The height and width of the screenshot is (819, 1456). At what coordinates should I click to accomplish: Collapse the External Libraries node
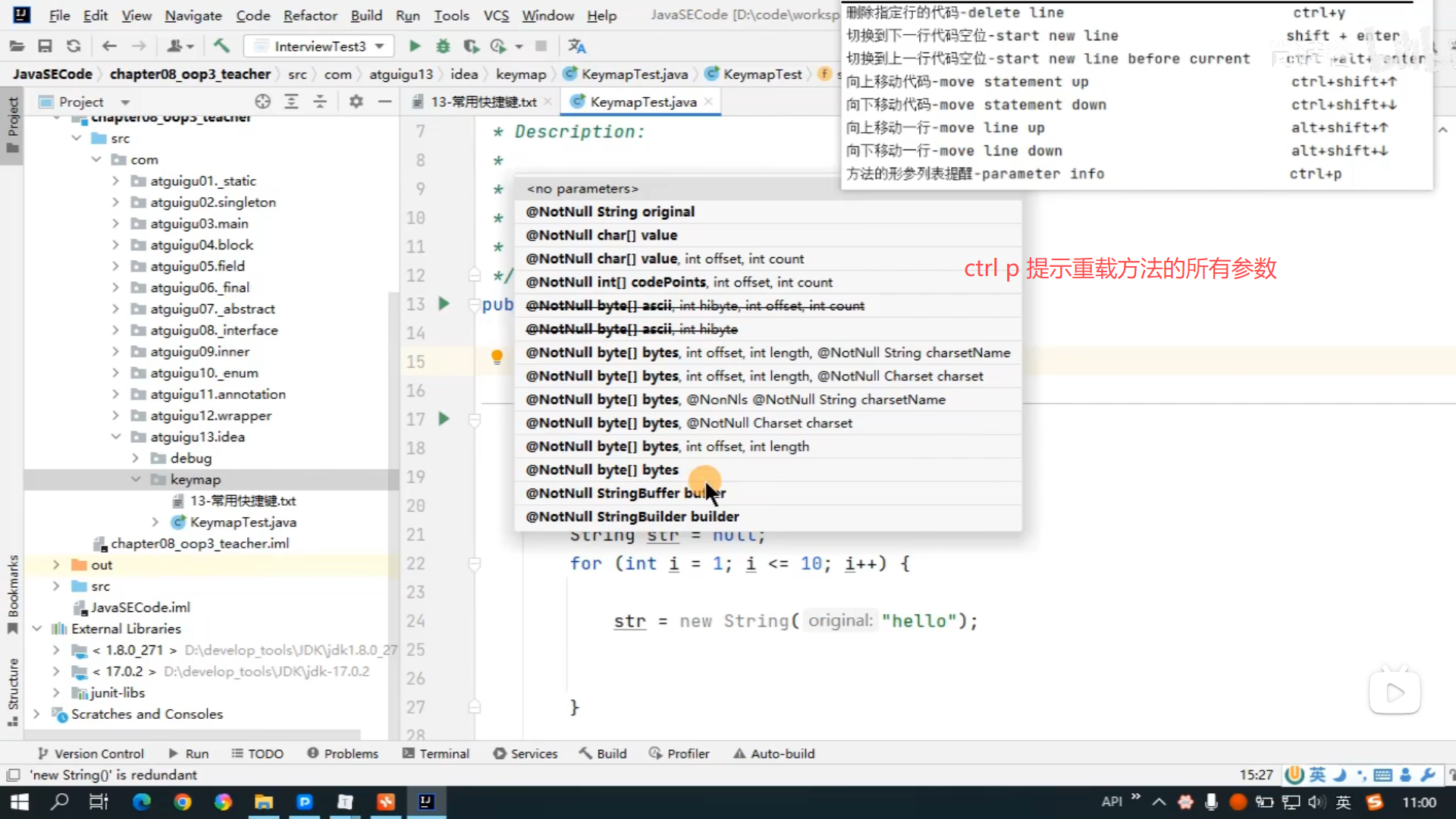point(36,629)
